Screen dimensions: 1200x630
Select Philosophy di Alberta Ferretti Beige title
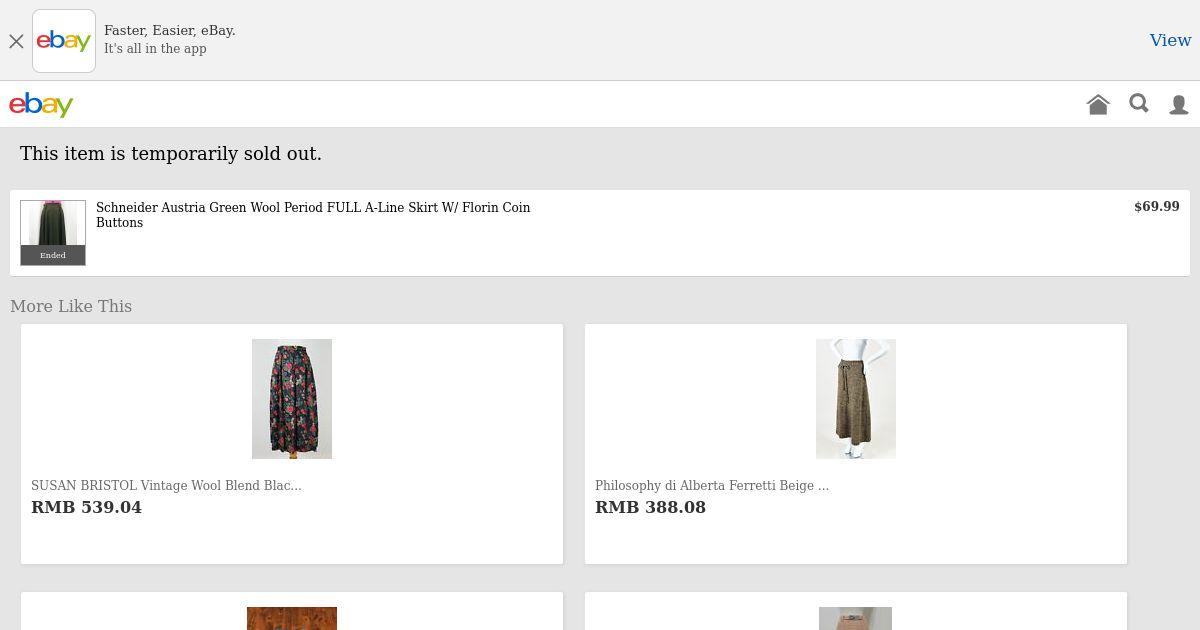[711, 485]
